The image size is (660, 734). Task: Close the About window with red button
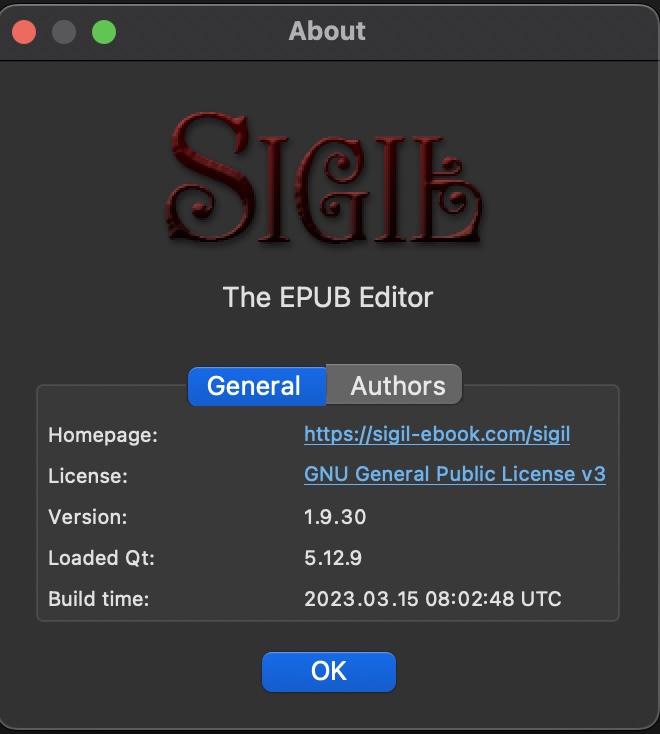pyautogui.click(x=24, y=32)
